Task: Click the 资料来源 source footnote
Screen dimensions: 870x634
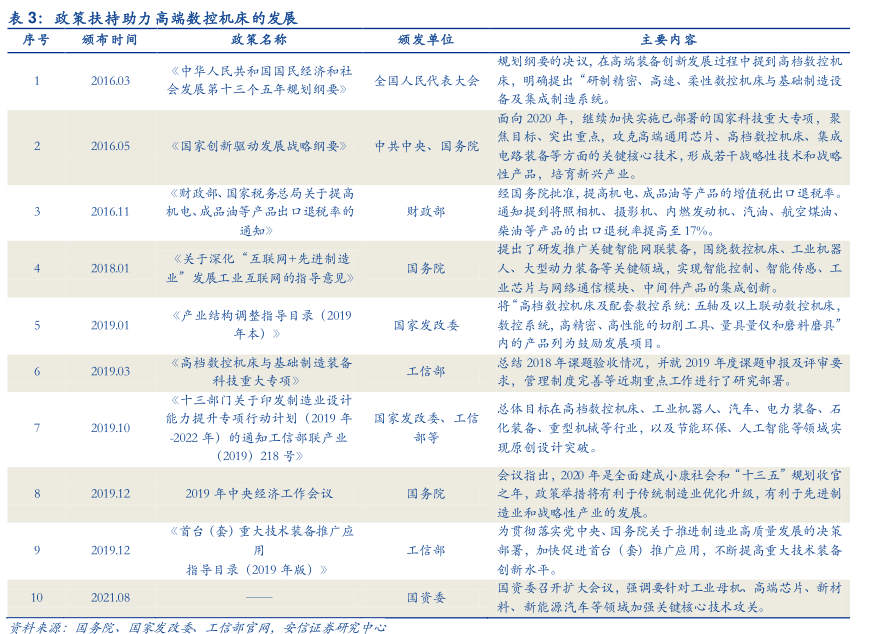Action: [197, 626]
